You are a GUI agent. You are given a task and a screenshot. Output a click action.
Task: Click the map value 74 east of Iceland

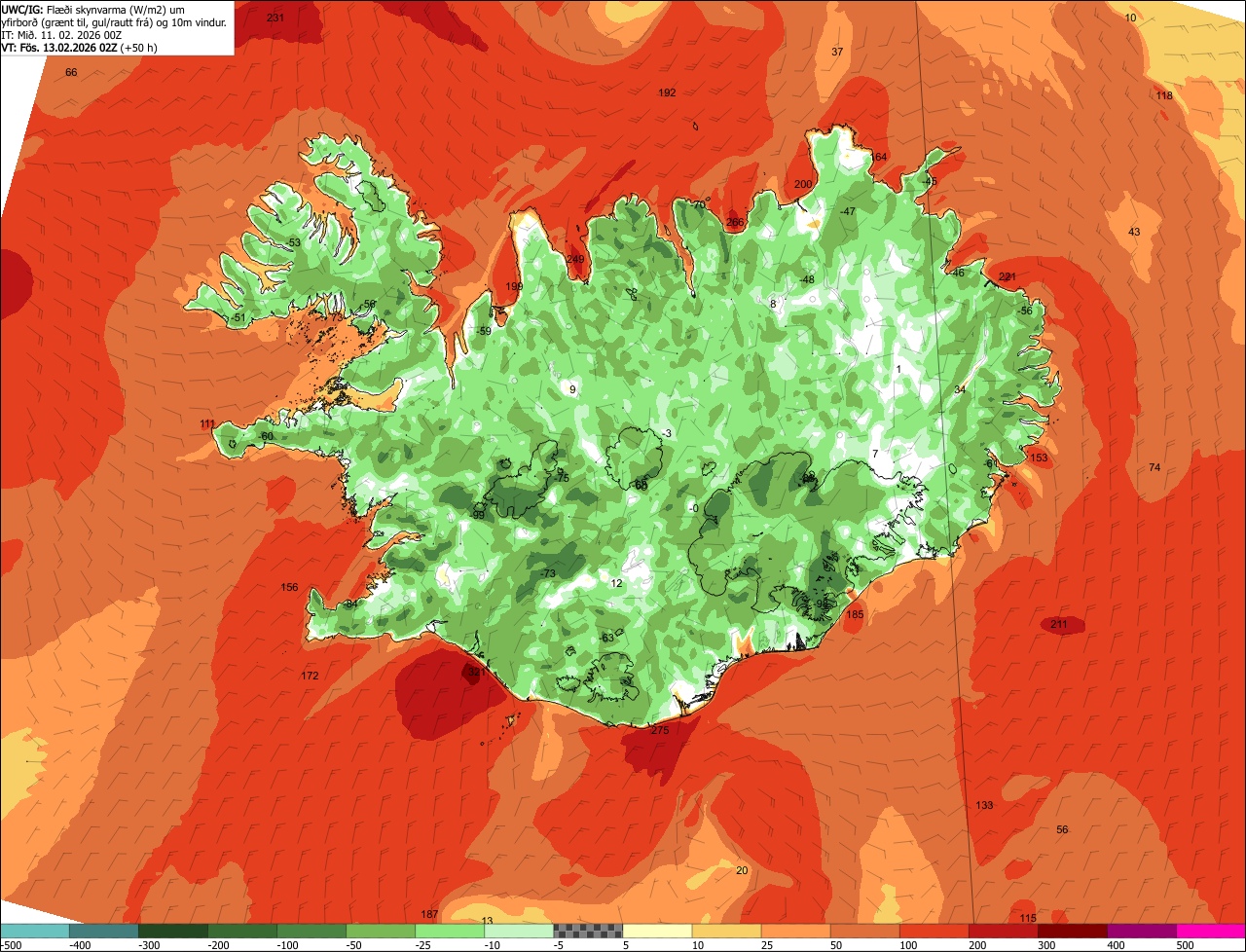1154,467
